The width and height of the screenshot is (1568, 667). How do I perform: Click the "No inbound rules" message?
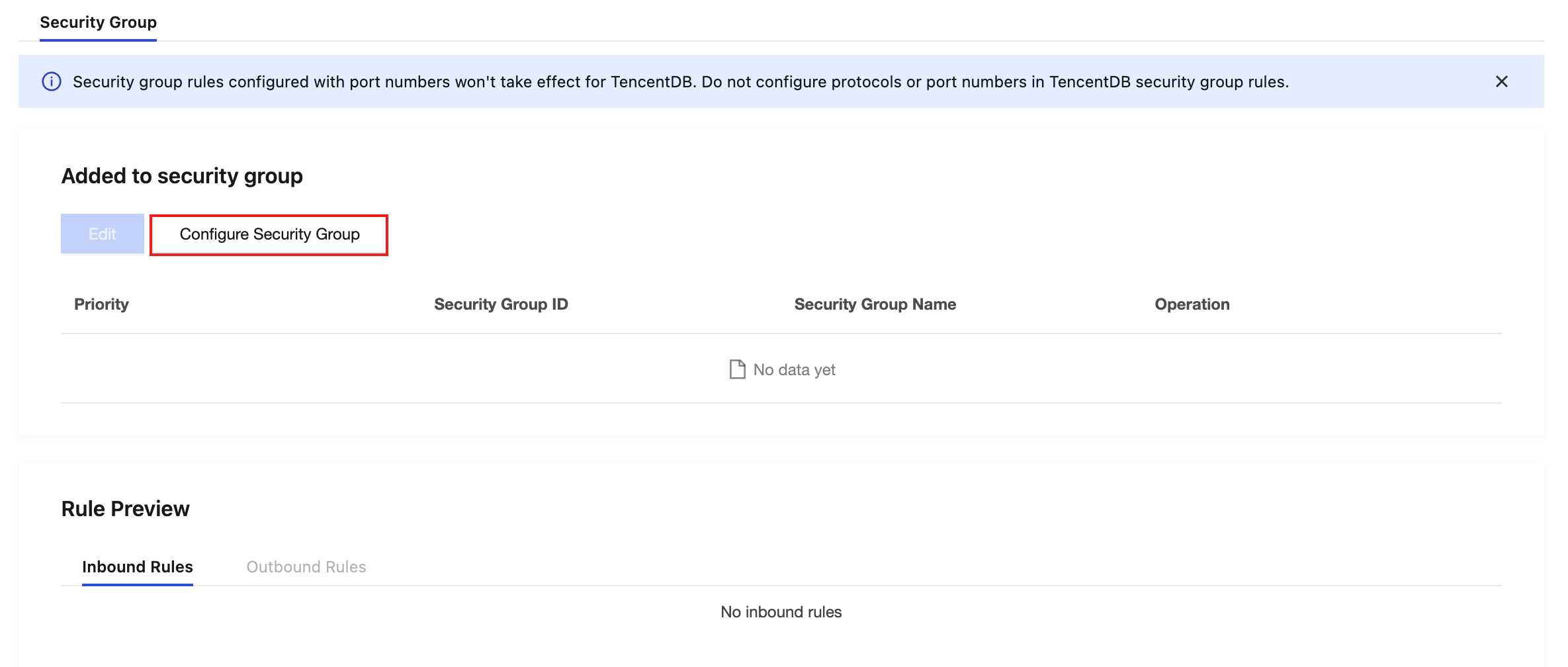tap(781, 612)
